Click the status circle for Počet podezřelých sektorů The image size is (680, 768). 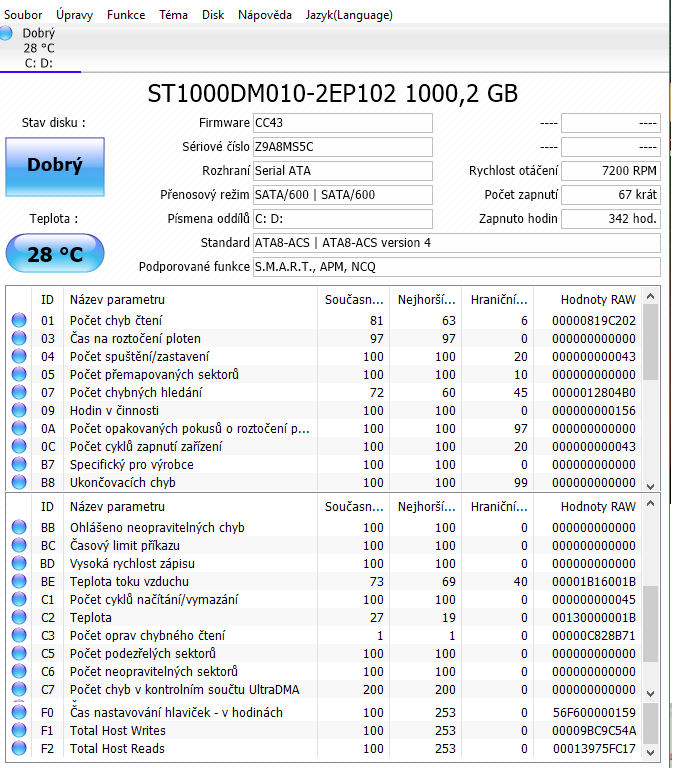pyautogui.click(x=19, y=653)
